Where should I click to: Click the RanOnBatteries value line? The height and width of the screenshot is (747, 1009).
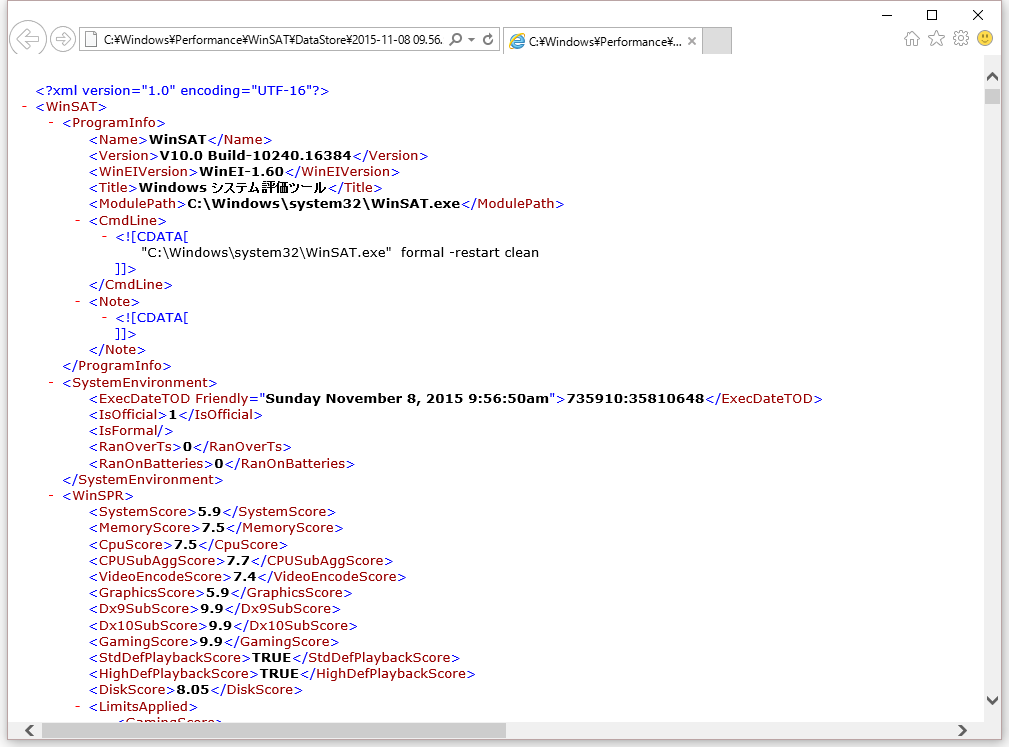point(222,464)
